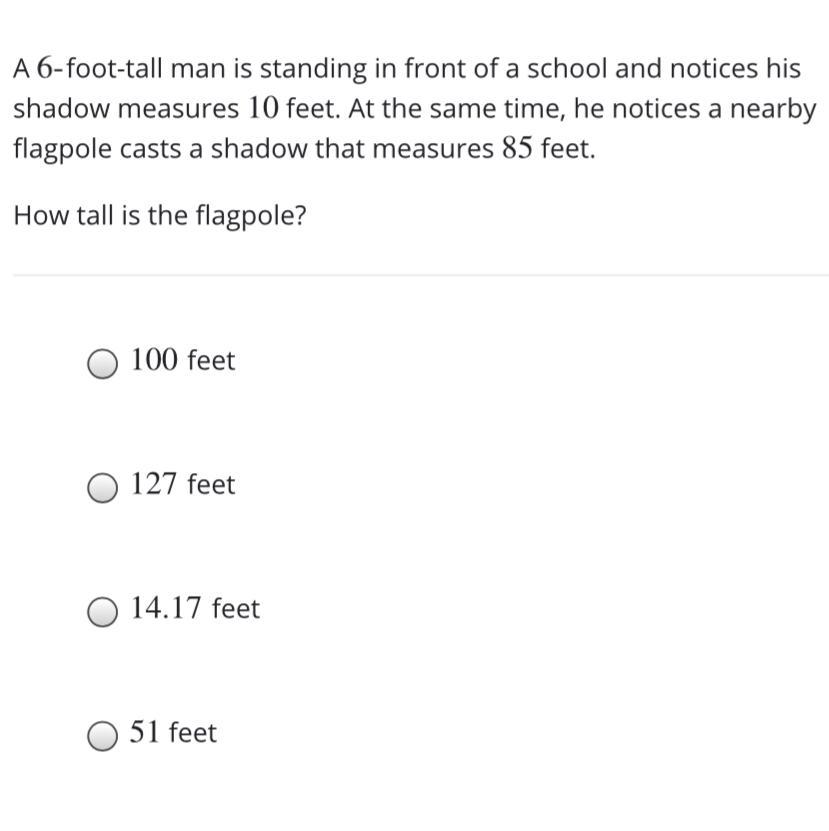Image resolution: width=829 pixels, height=831 pixels.
Task: Click the number 6 in '6-foot-tall'
Action: point(45,68)
